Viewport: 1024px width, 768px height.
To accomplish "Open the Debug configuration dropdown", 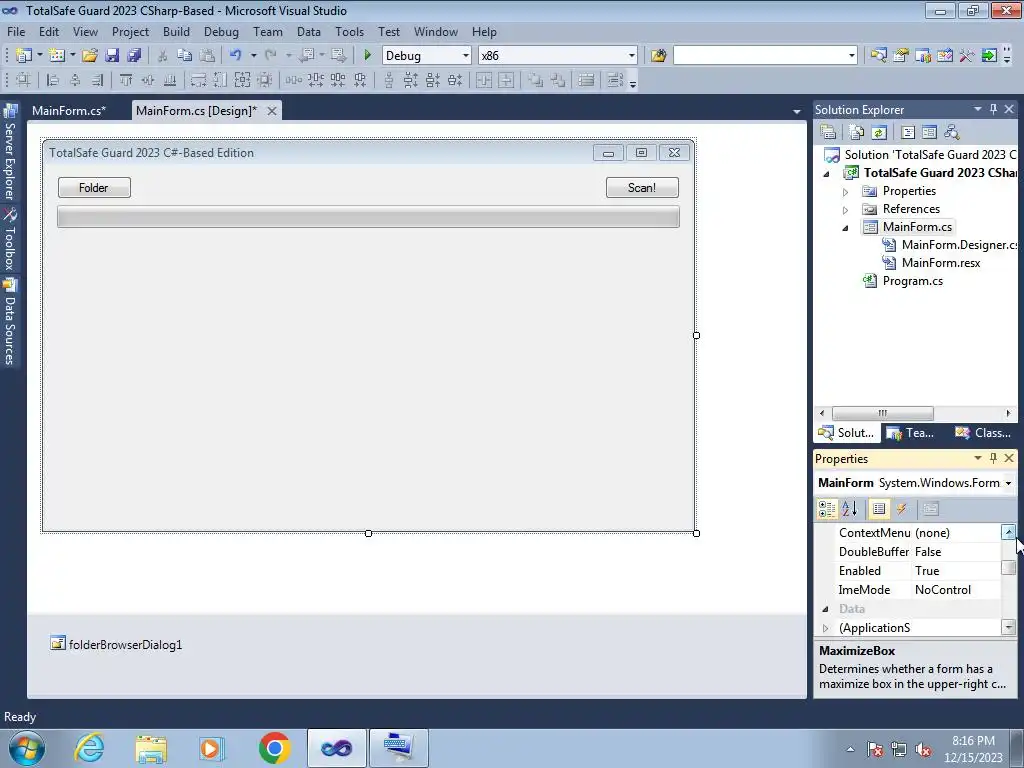I will click(x=466, y=56).
